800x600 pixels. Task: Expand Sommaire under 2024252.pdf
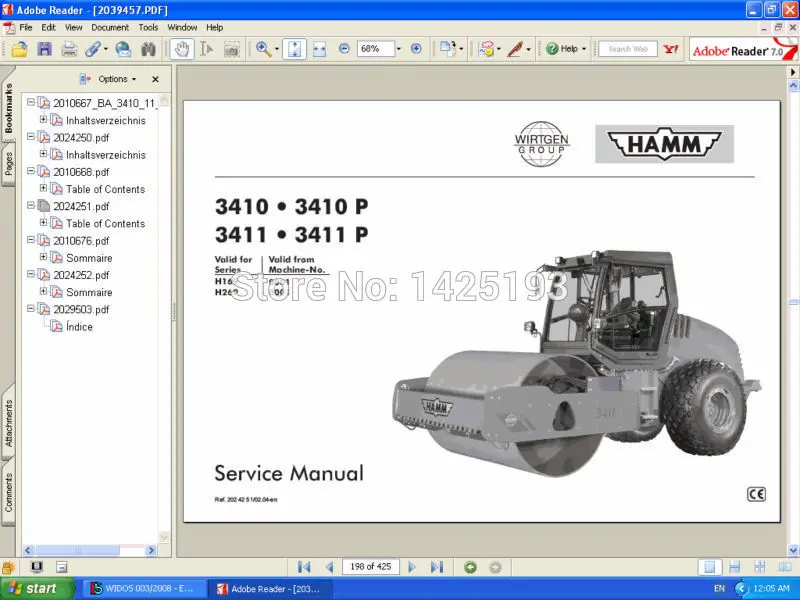click(x=43, y=291)
